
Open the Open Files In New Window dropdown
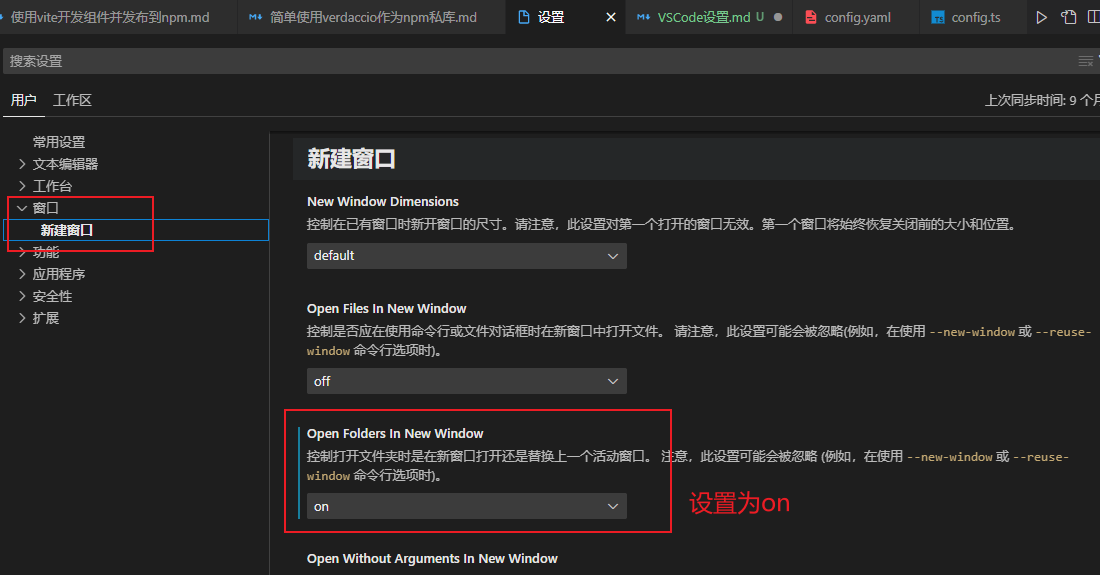coord(466,381)
